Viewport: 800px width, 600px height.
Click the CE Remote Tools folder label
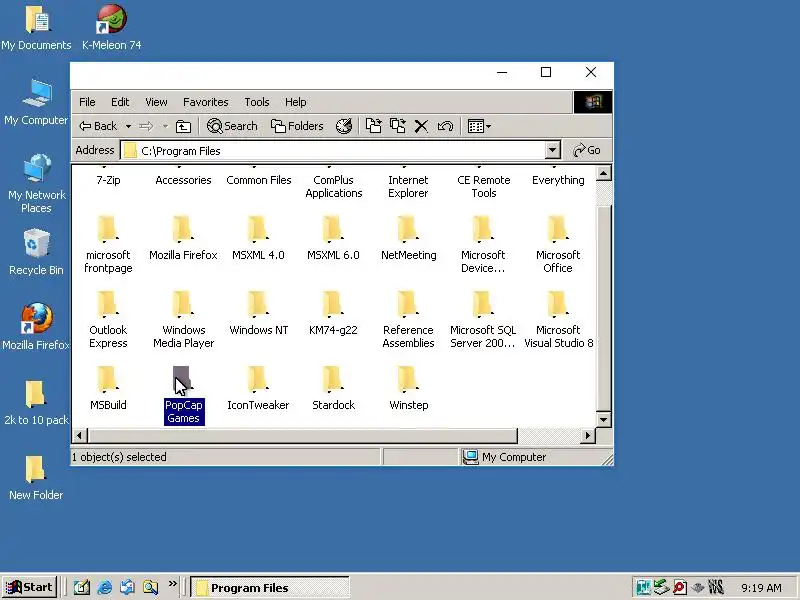(x=484, y=187)
